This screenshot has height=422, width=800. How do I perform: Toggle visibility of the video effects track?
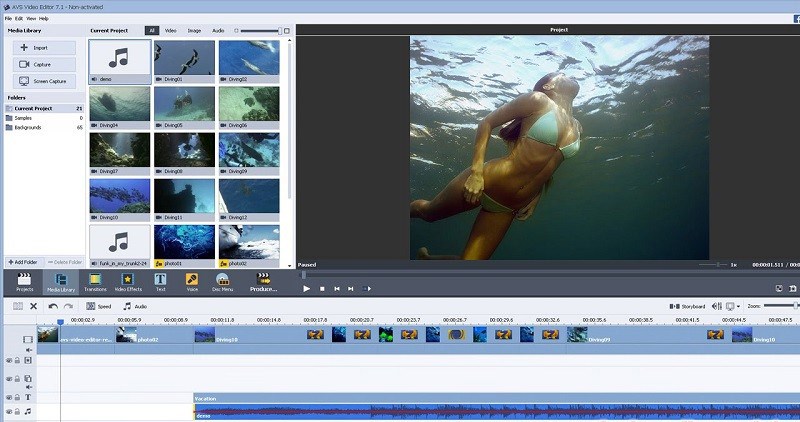coord(9,360)
